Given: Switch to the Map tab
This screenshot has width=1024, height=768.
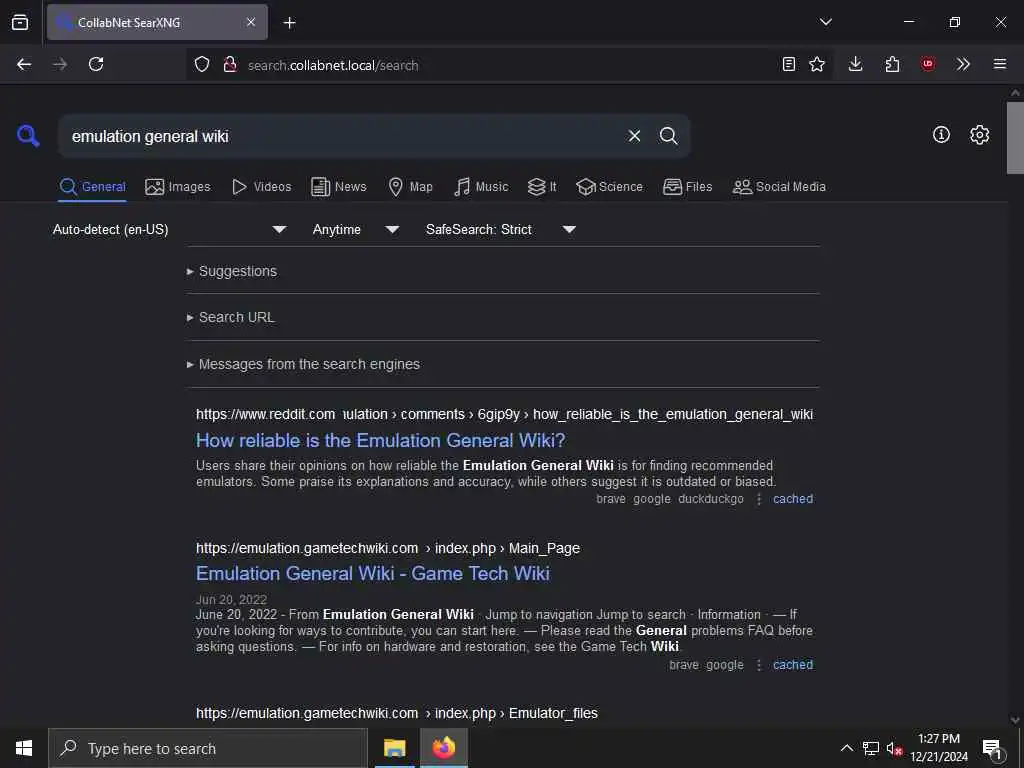Looking at the screenshot, I should [x=410, y=187].
